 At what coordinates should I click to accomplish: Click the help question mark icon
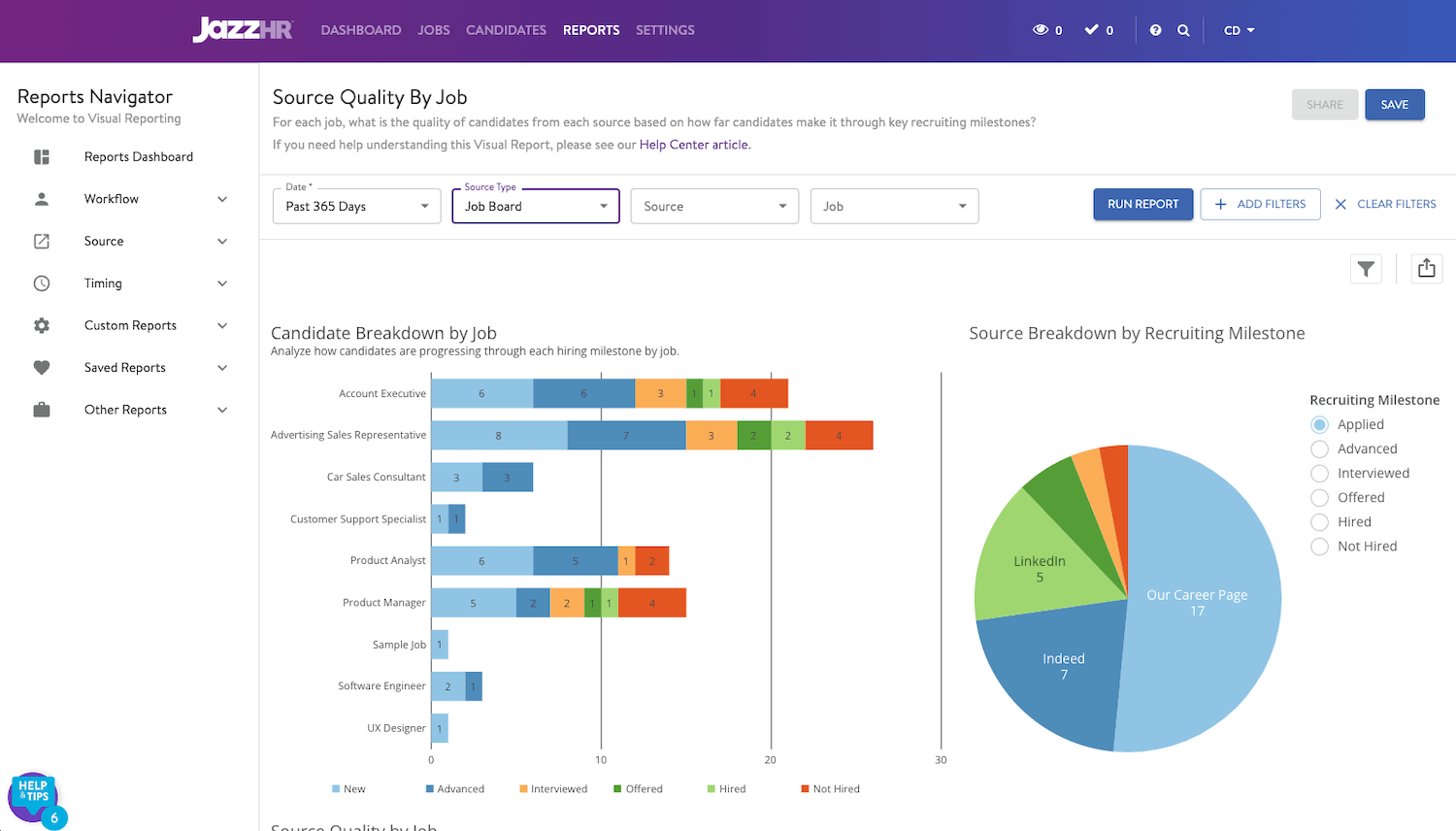coord(1155,30)
